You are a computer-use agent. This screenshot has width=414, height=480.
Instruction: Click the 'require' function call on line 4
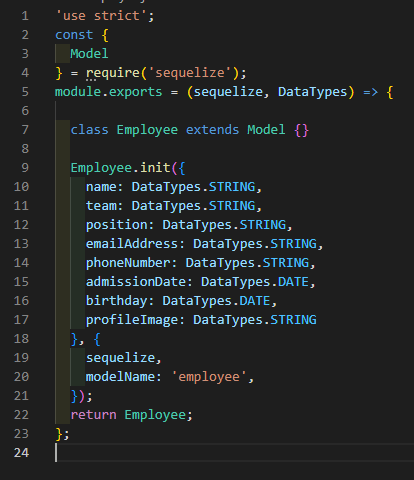(113, 73)
